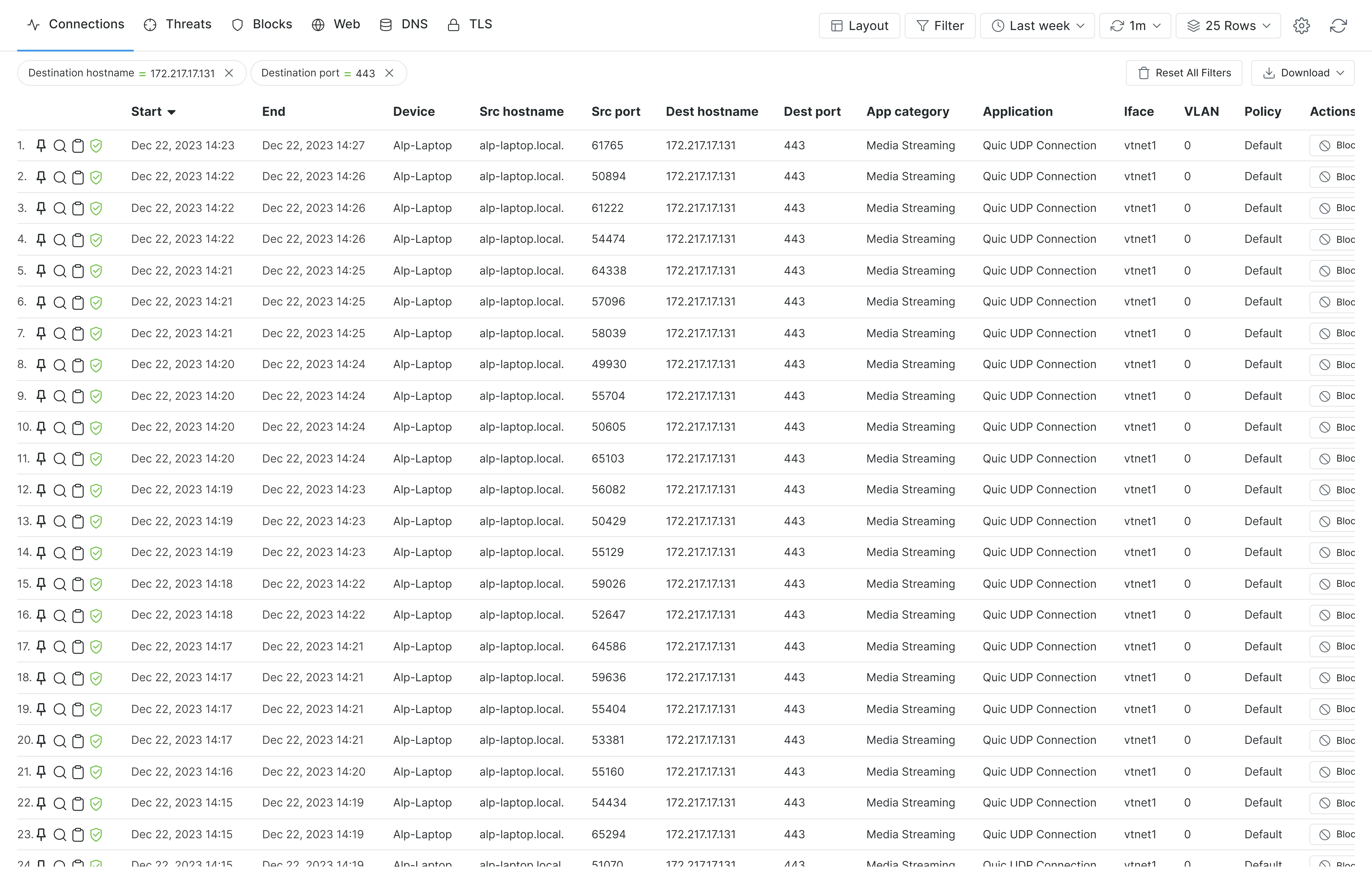Pin row 17 with the pin icon

point(41,647)
